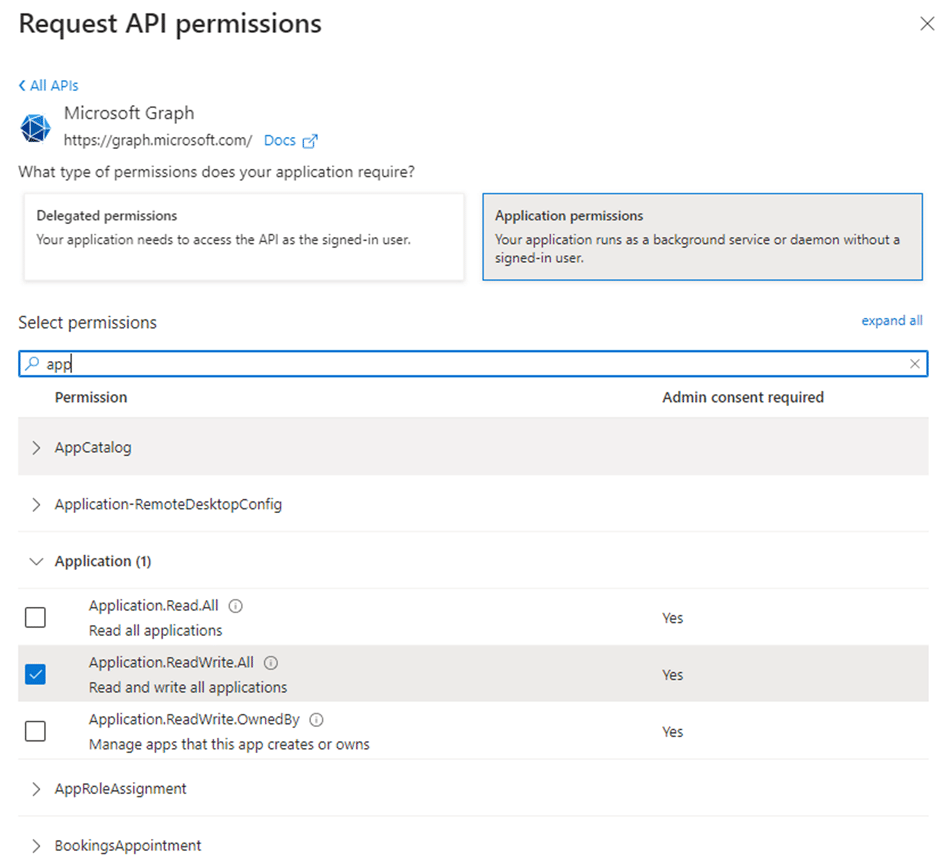
Task: Go back to All APIs
Action: coord(49,86)
